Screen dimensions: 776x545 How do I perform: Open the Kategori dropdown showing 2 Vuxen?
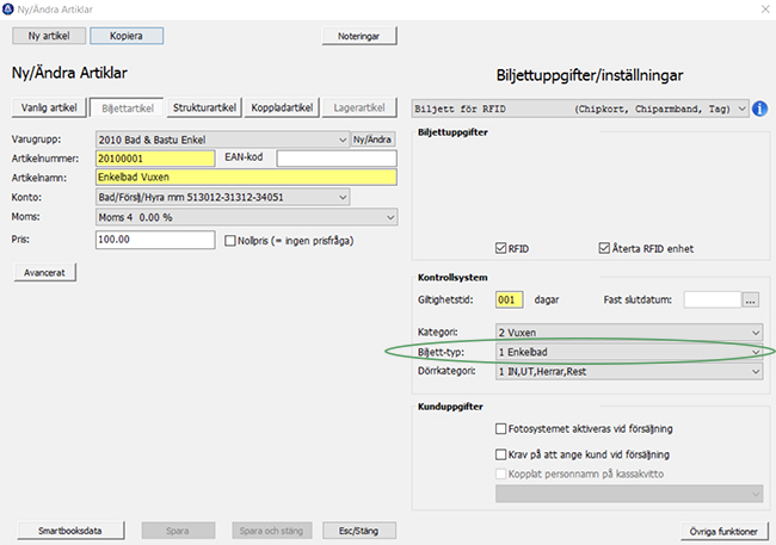tap(629, 332)
